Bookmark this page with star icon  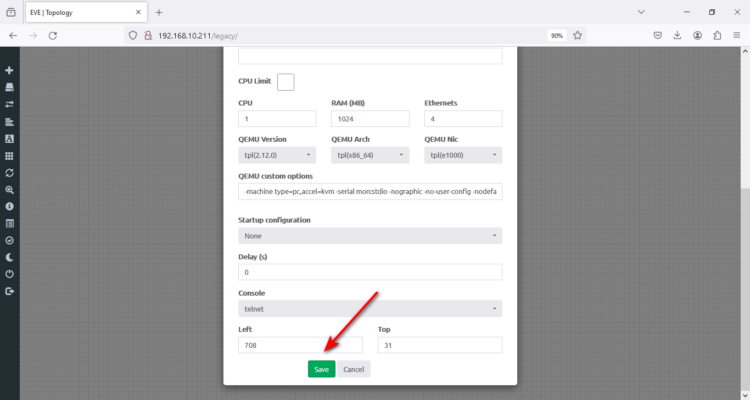click(x=577, y=35)
